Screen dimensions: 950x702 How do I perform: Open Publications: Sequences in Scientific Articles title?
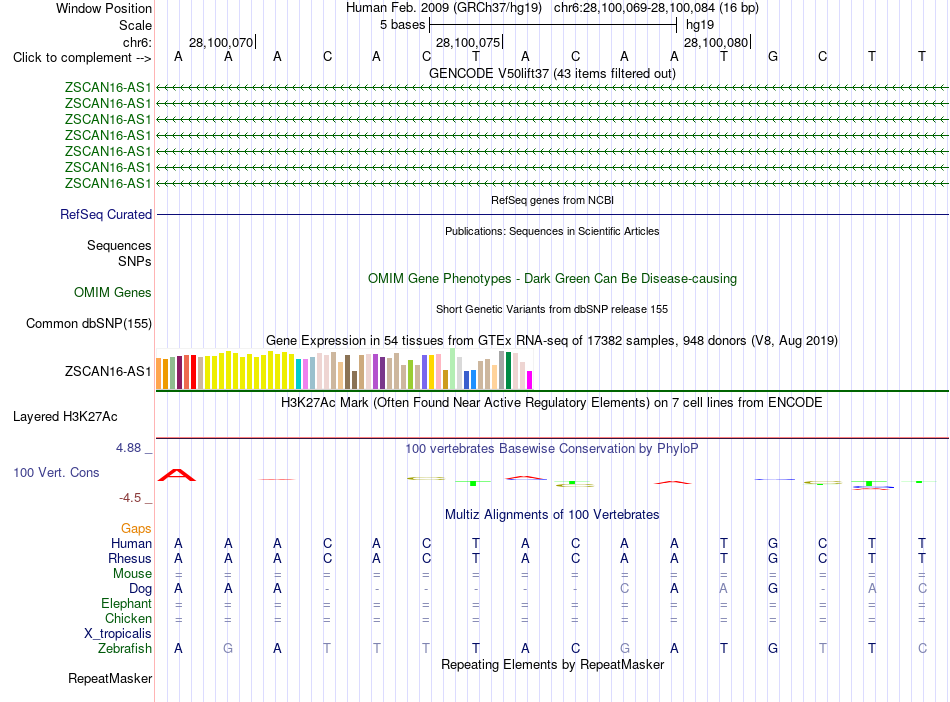[x=552, y=231]
